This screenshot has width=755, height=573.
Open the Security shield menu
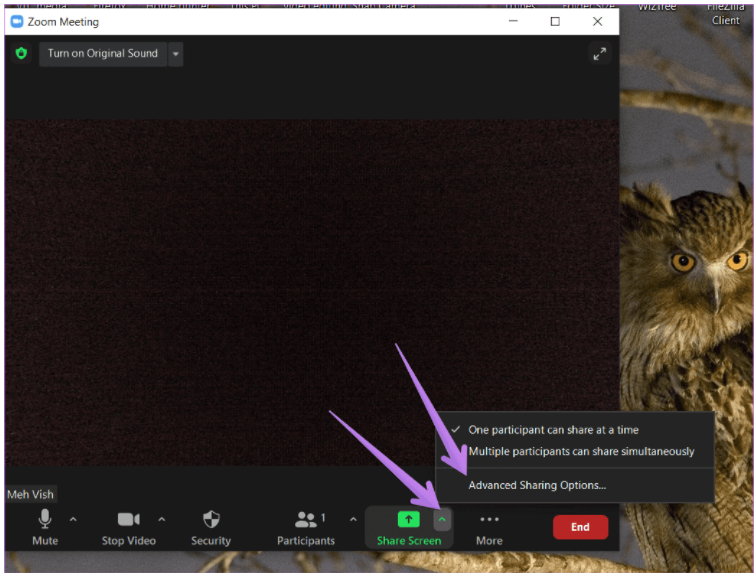[x=211, y=527]
